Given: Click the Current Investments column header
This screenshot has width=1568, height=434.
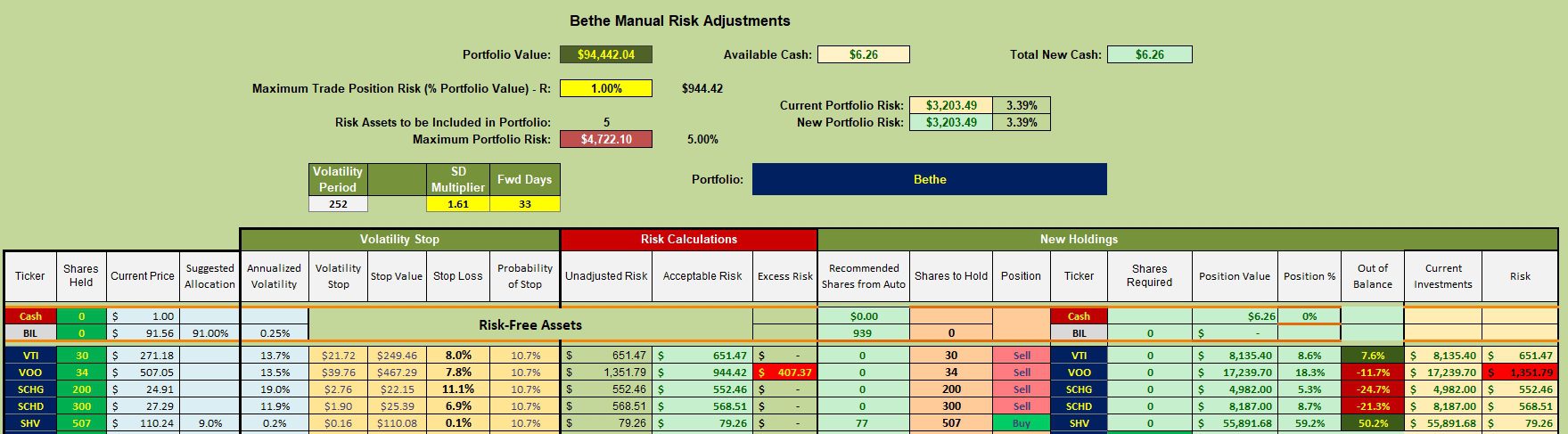Looking at the screenshot, I should pos(1443,276).
